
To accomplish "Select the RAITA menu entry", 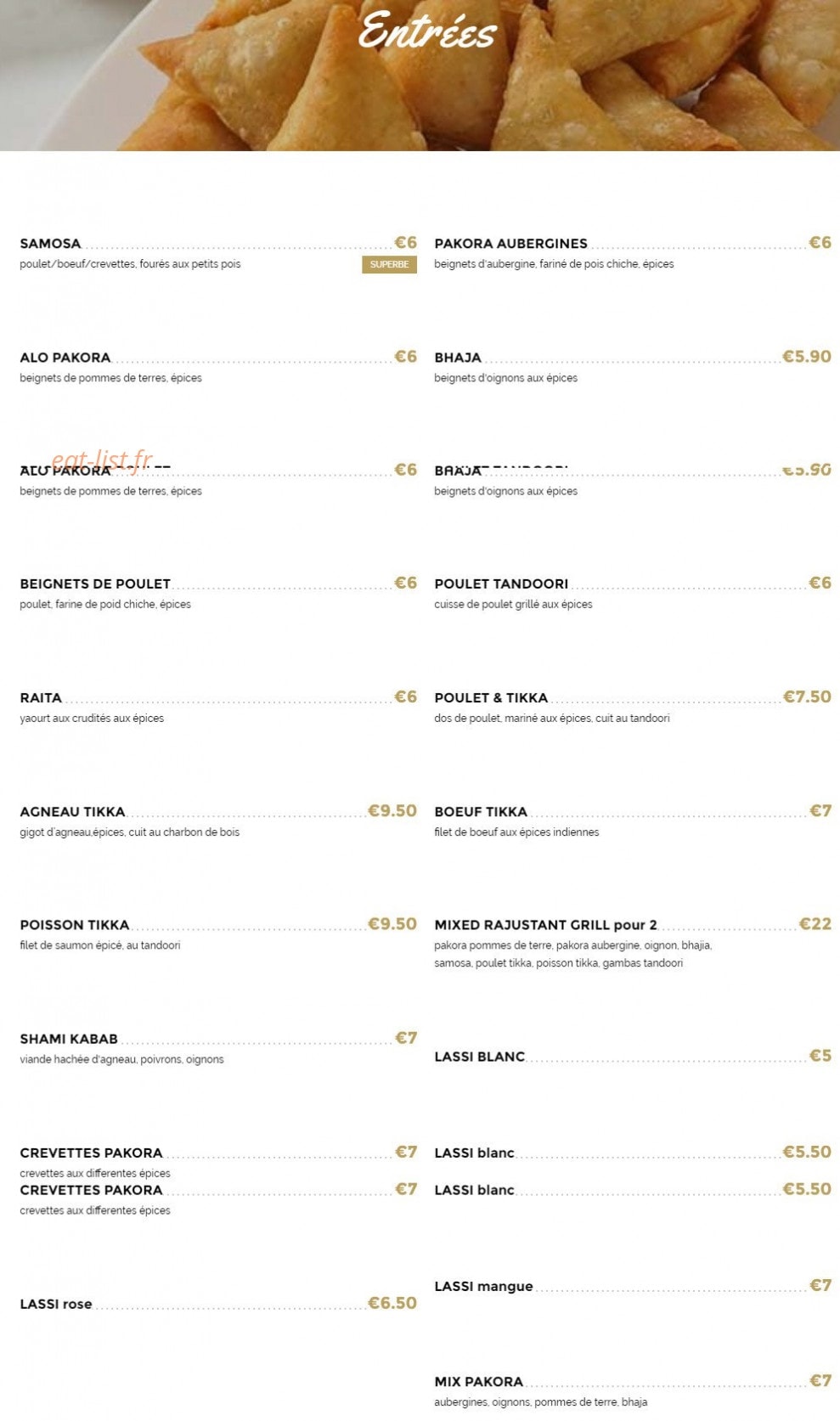I will 41,698.
